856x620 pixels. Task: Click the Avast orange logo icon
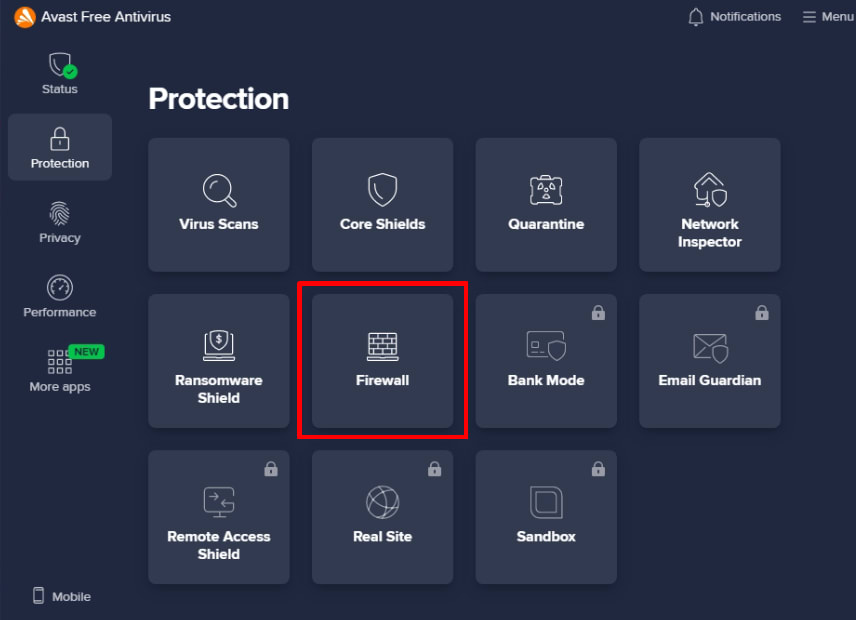tap(25, 17)
